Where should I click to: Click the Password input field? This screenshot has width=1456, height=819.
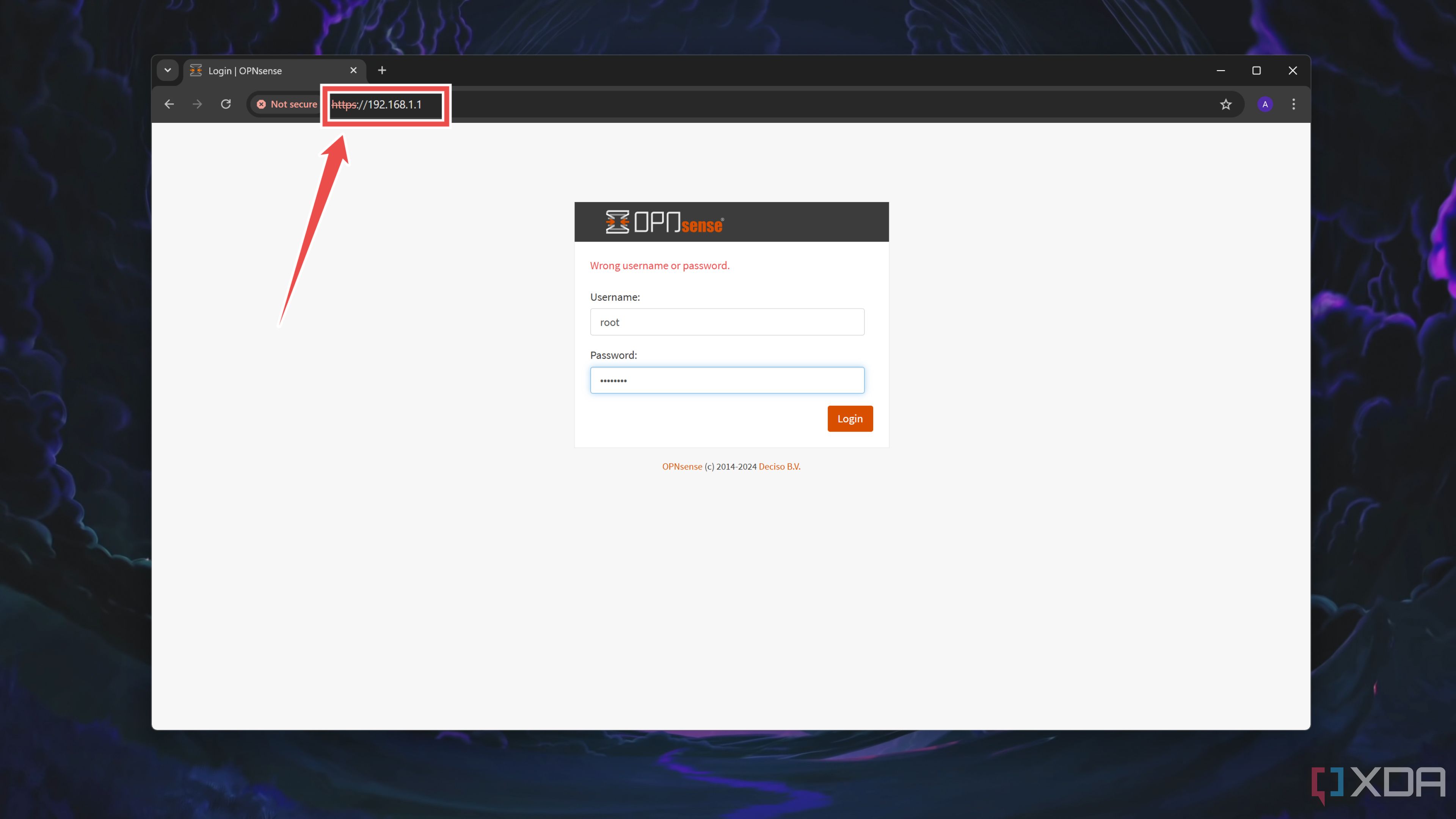tap(727, 380)
